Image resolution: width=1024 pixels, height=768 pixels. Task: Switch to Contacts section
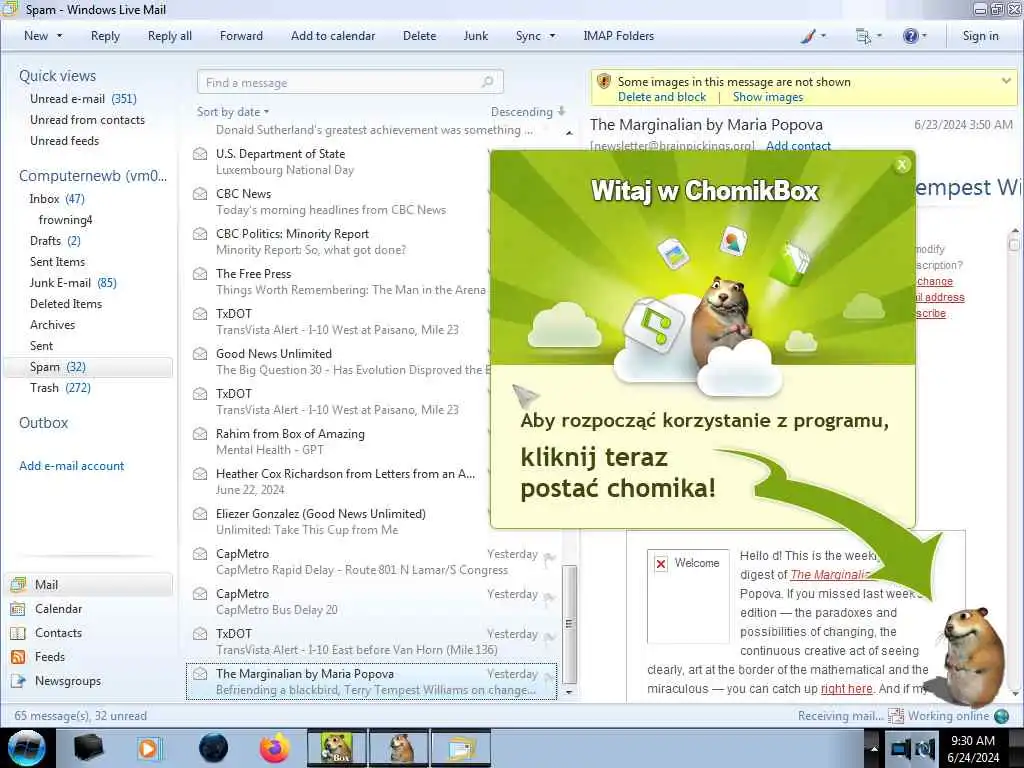(58, 633)
